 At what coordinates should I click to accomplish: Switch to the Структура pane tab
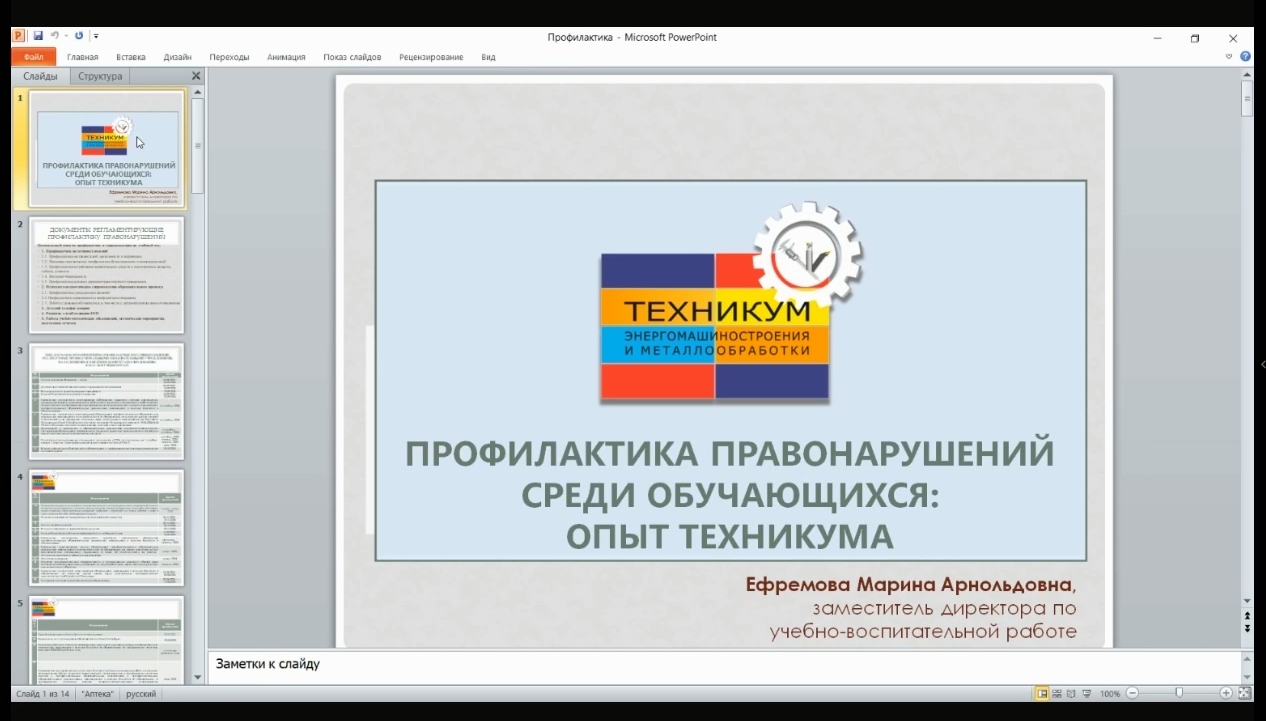[100, 76]
